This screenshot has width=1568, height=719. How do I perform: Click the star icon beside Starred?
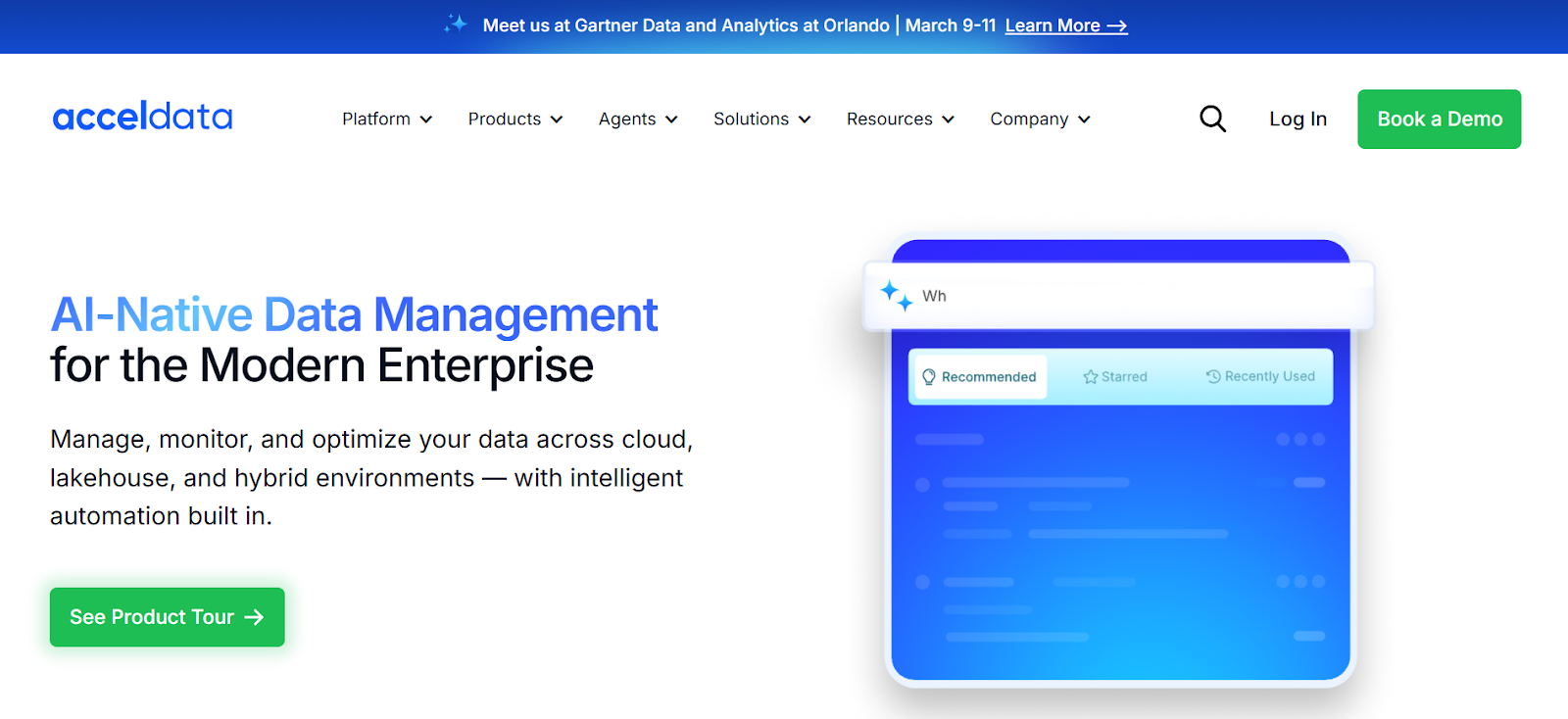tap(1090, 377)
